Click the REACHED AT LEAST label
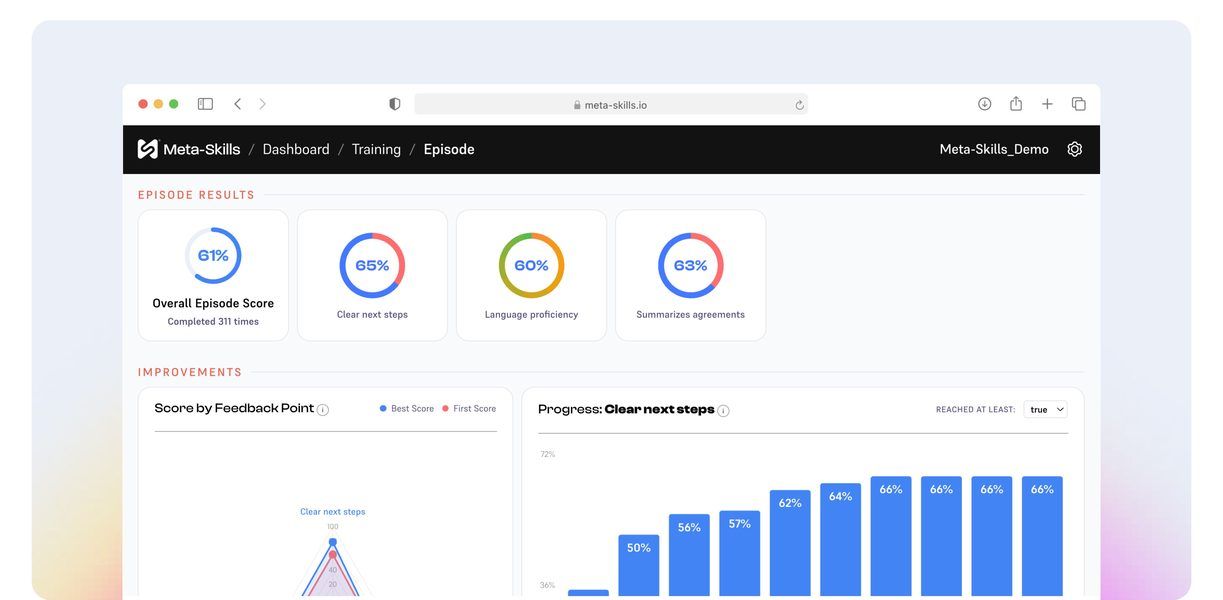 coord(975,410)
